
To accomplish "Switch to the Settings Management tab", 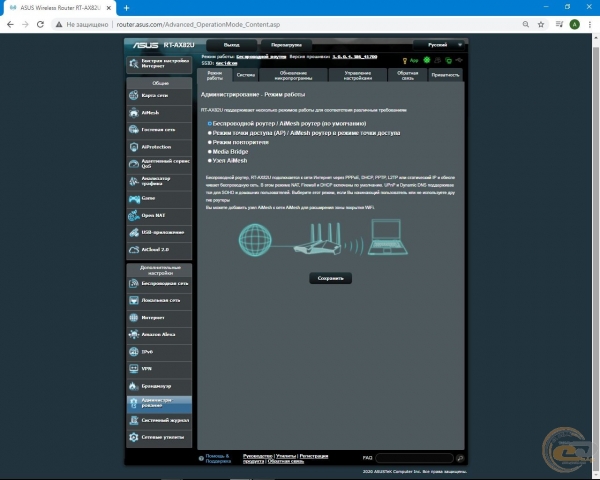I will (358, 75).
